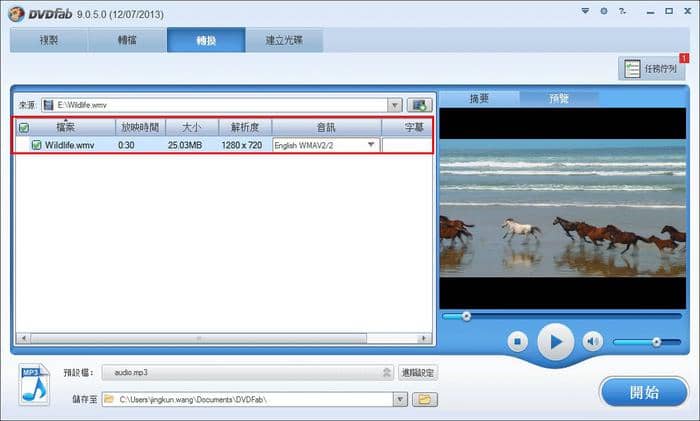This screenshot has width=700, height=421.
Task: Click the 25.03MB size cell
Action: click(x=185, y=145)
